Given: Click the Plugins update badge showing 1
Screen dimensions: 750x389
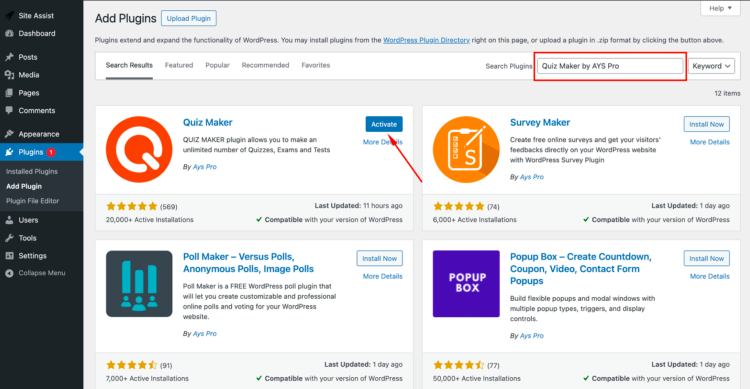Looking at the screenshot, I should (x=51, y=152).
